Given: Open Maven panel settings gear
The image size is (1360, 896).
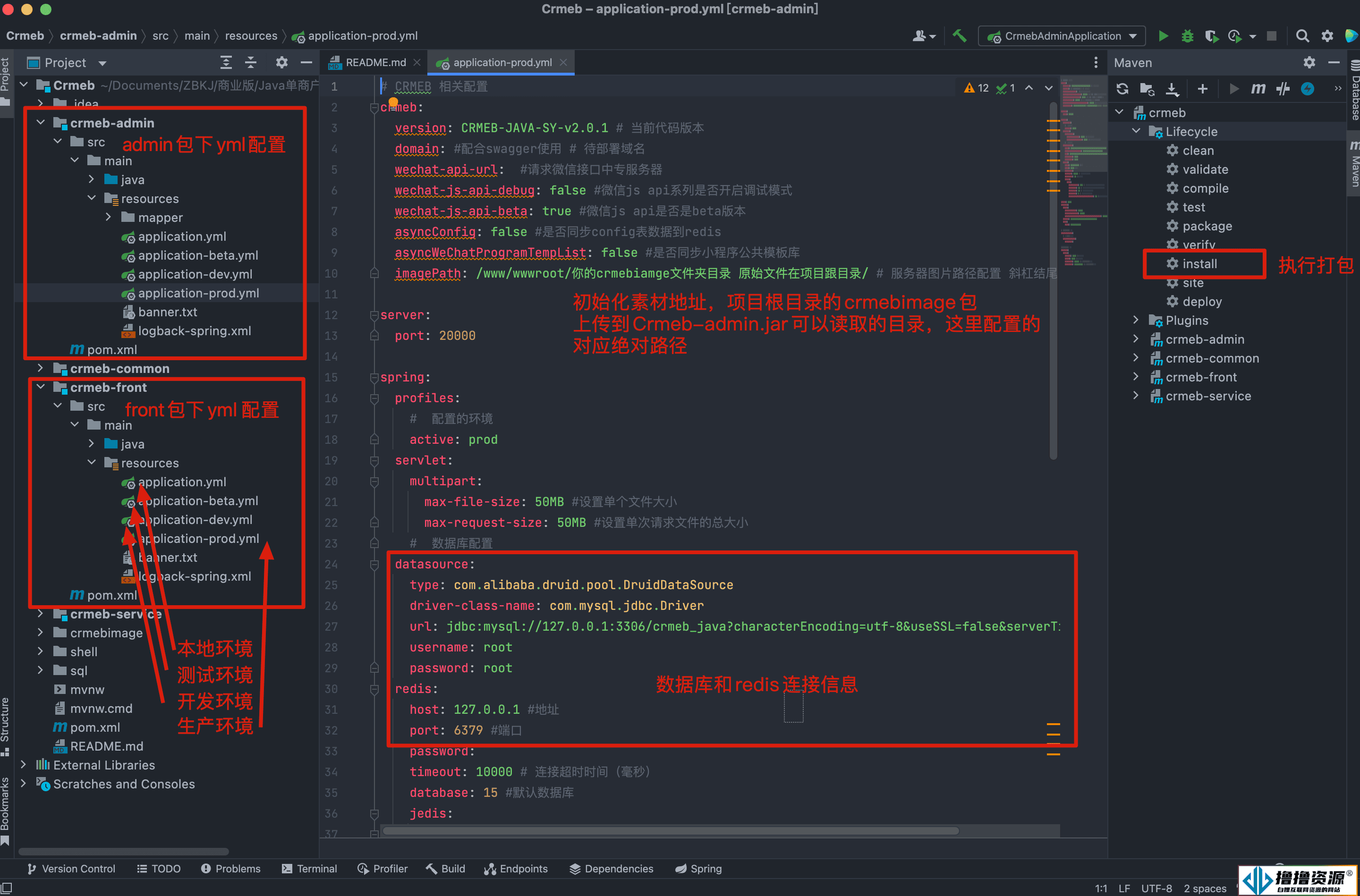Looking at the screenshot, I should click(1309, 62).
